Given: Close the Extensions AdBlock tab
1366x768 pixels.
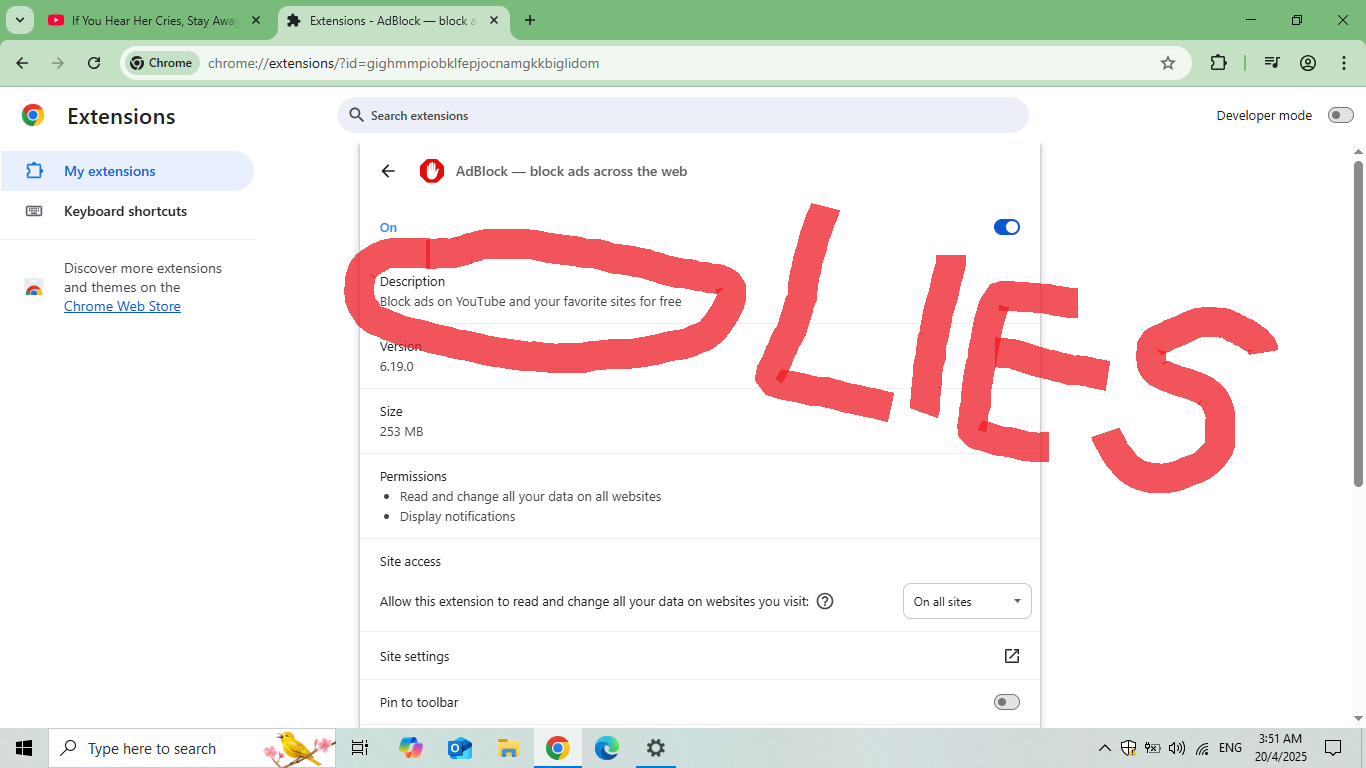Looking at the screenshot, I should pyautogui.click(x=493, y=20).
